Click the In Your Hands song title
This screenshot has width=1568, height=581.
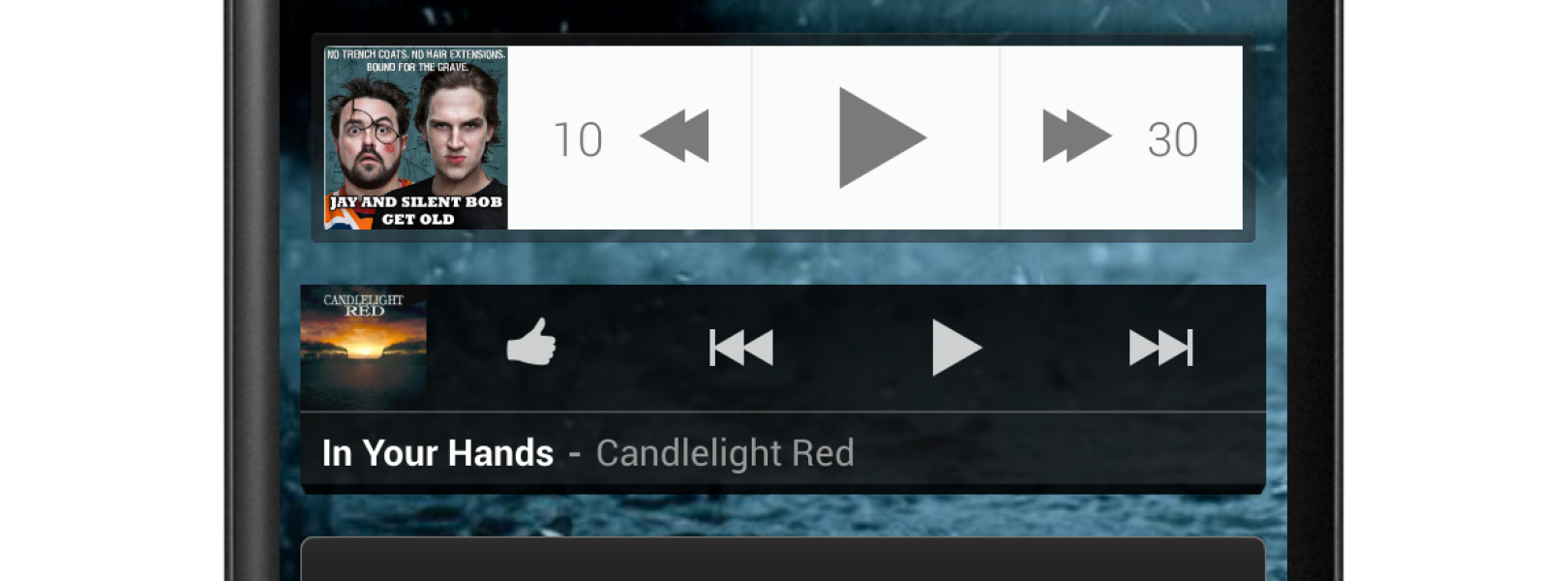click(437, 453)
